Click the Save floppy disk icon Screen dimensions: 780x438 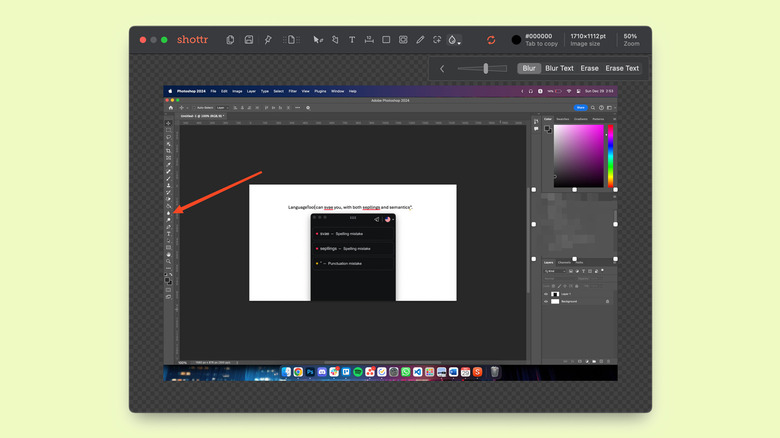coord(249,40)
